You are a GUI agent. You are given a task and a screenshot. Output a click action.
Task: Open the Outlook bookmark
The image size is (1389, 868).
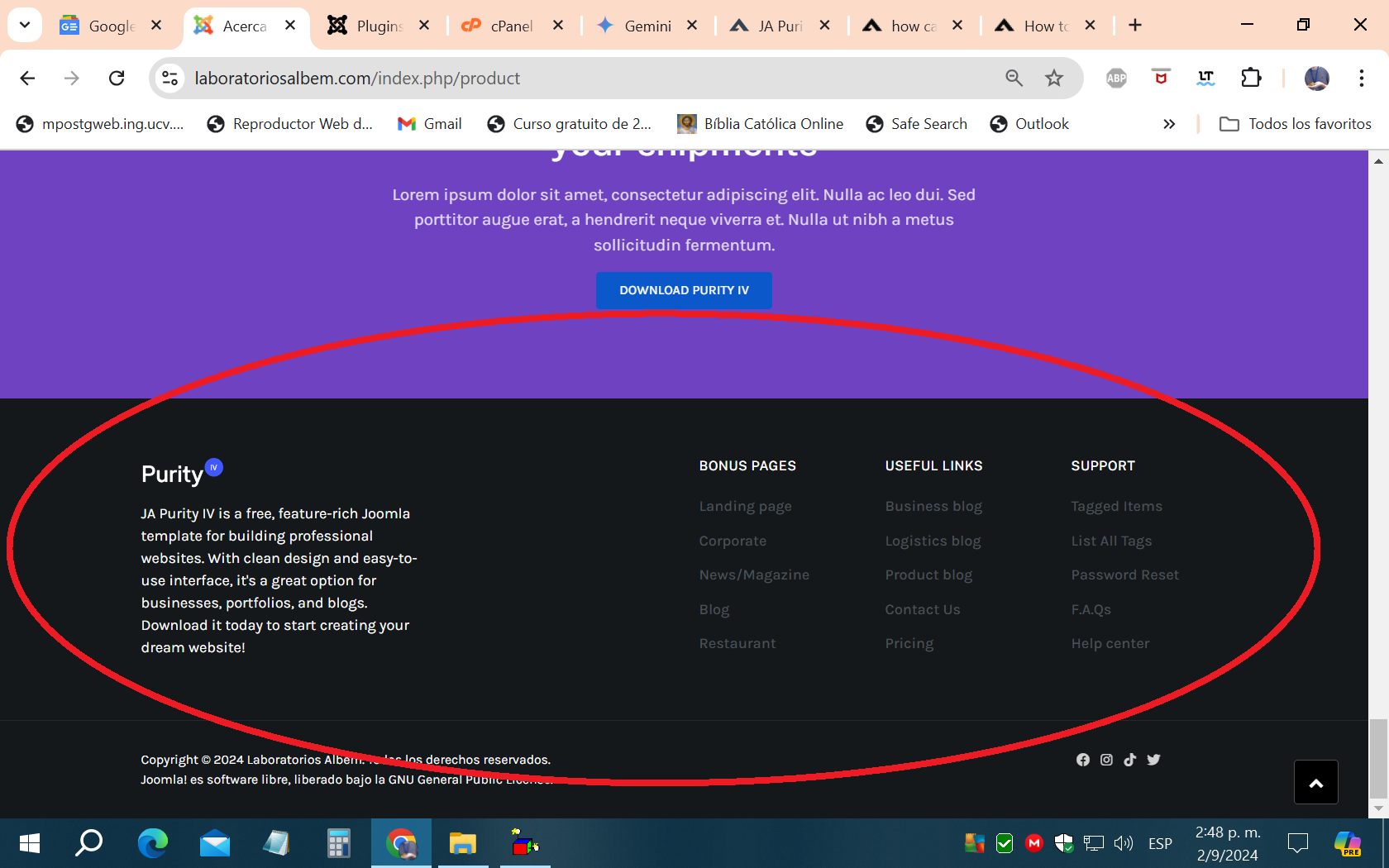[x=1029, y=124]
